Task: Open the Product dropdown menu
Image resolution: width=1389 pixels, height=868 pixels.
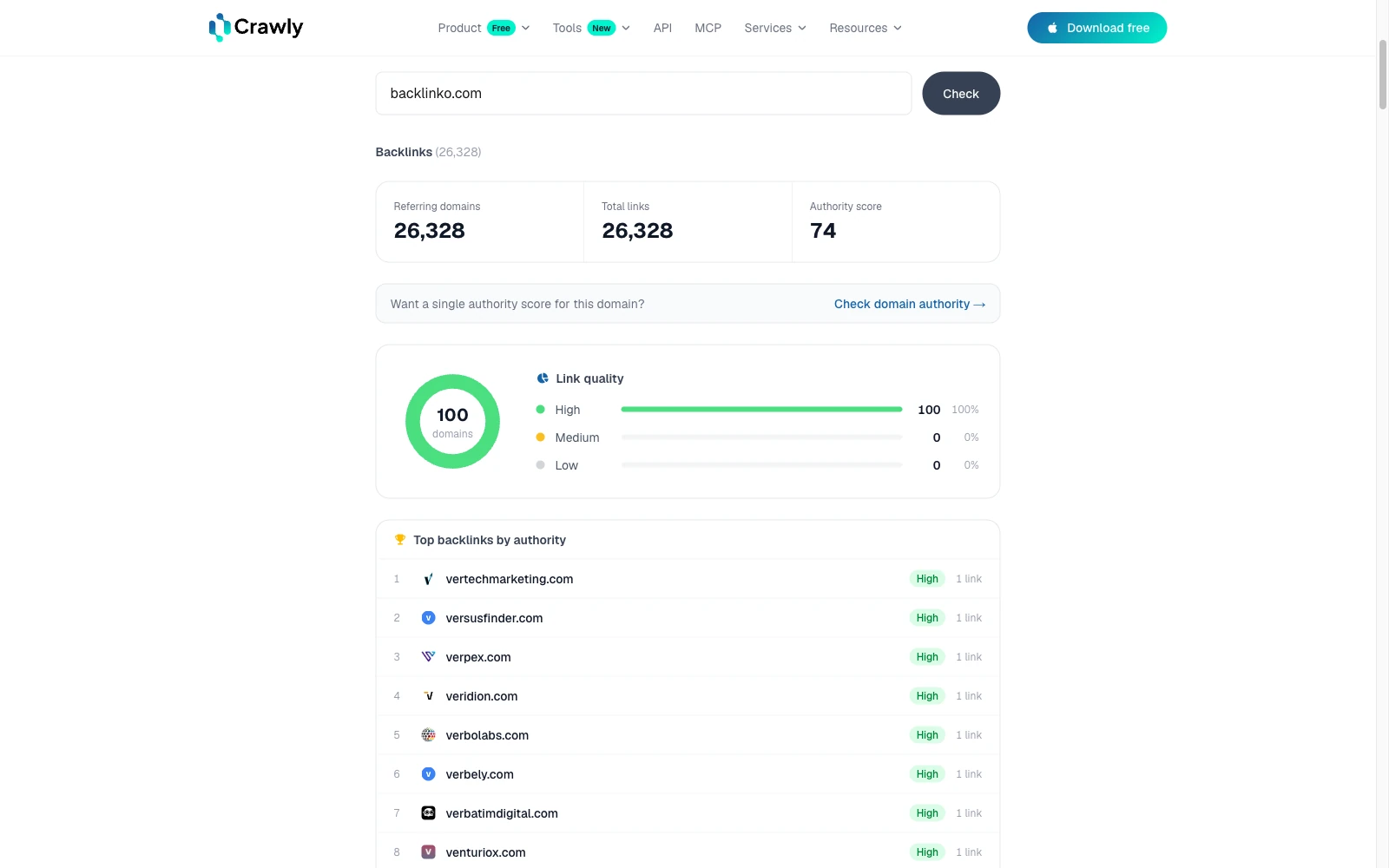Action: [x=484, y=28]
